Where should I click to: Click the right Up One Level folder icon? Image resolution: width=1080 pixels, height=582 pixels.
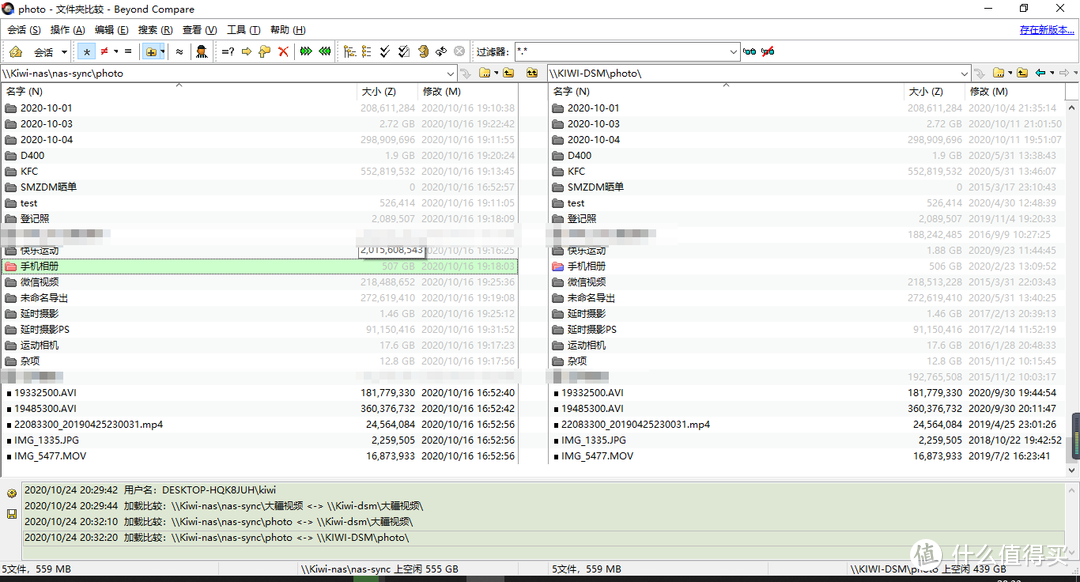[1023, 73]
